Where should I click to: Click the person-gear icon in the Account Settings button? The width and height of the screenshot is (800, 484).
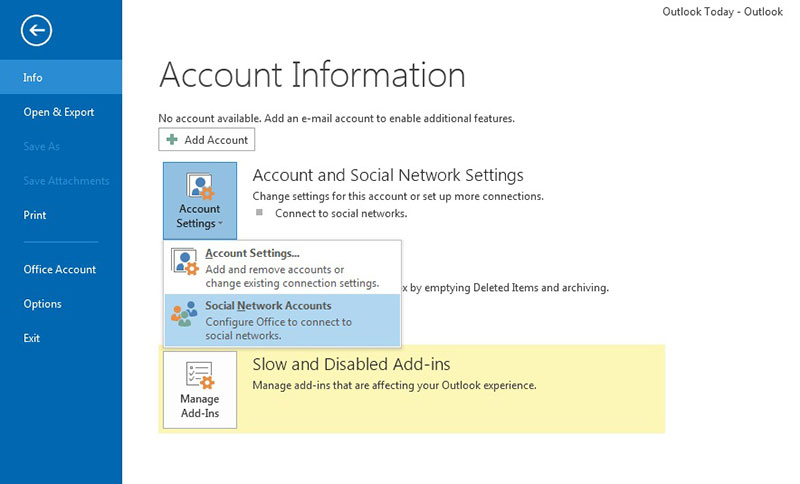coord(199,186)
